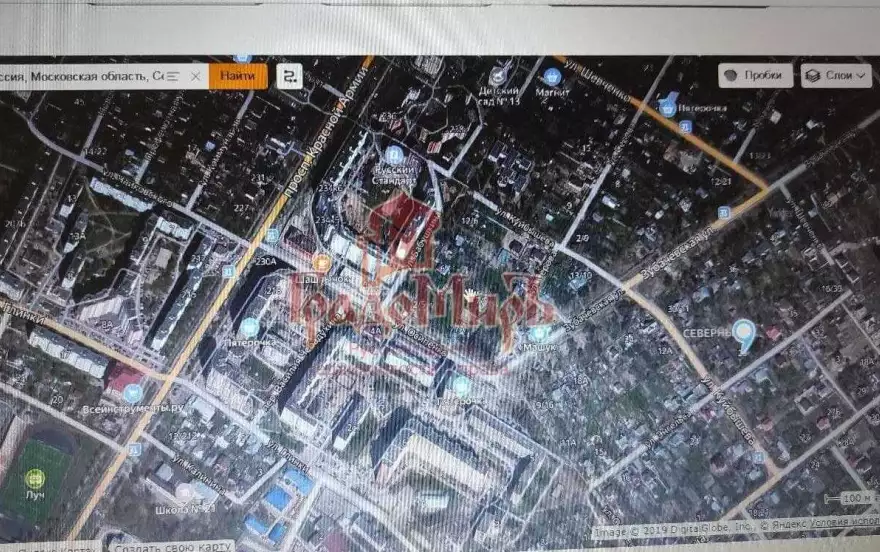Click the Всеинструменты.ру shop marker
The width and height of the screenshot is (880, 552).
133,393
